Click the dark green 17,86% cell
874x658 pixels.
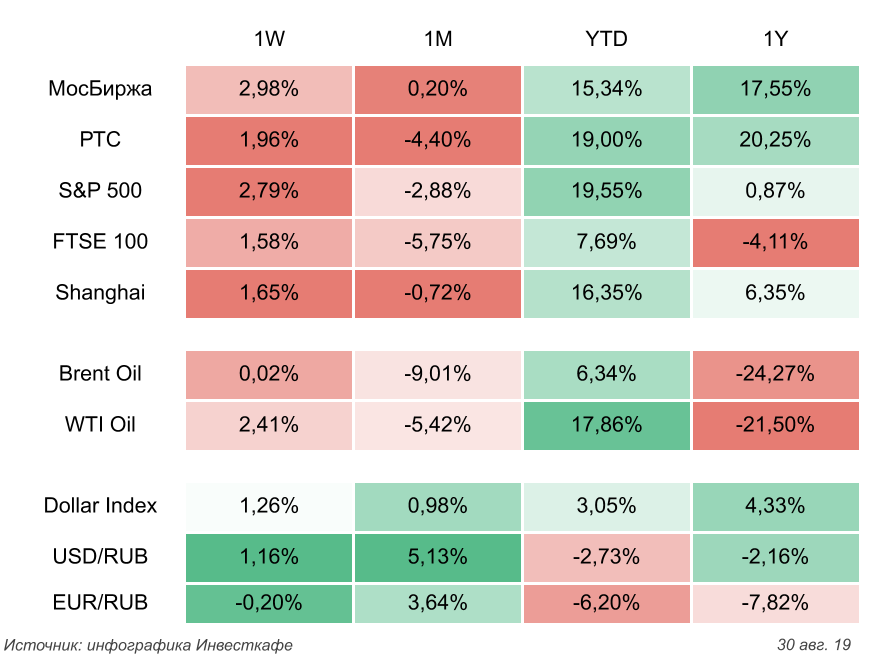click(606, 425)
